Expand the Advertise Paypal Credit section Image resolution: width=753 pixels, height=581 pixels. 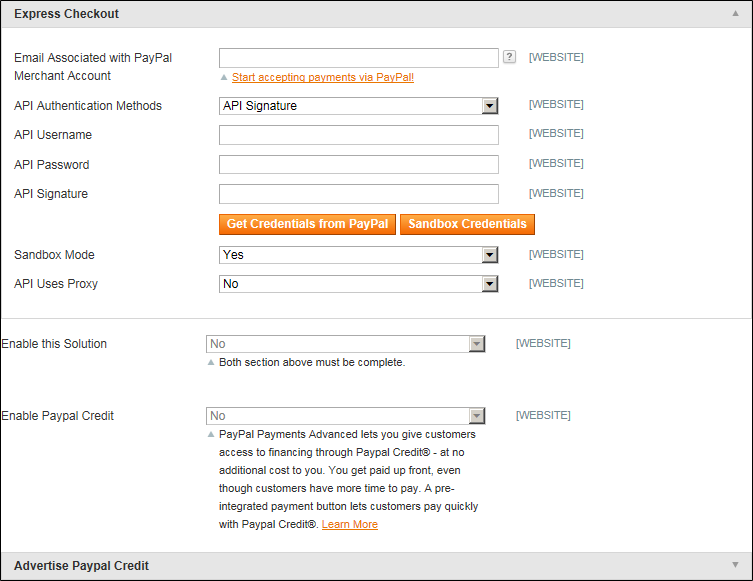coord(376,566)
